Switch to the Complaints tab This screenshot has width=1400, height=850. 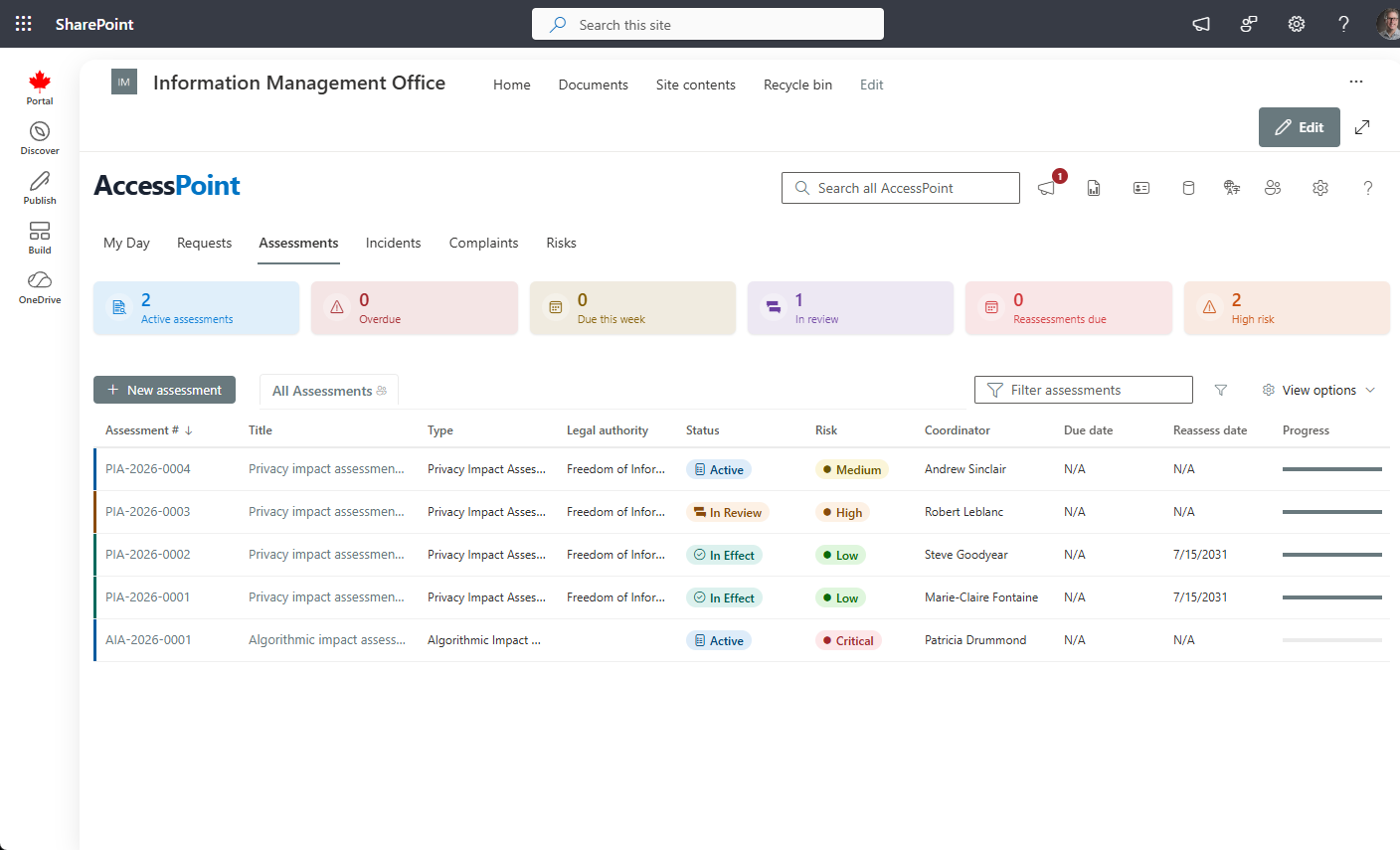click(x=483, y=243)
